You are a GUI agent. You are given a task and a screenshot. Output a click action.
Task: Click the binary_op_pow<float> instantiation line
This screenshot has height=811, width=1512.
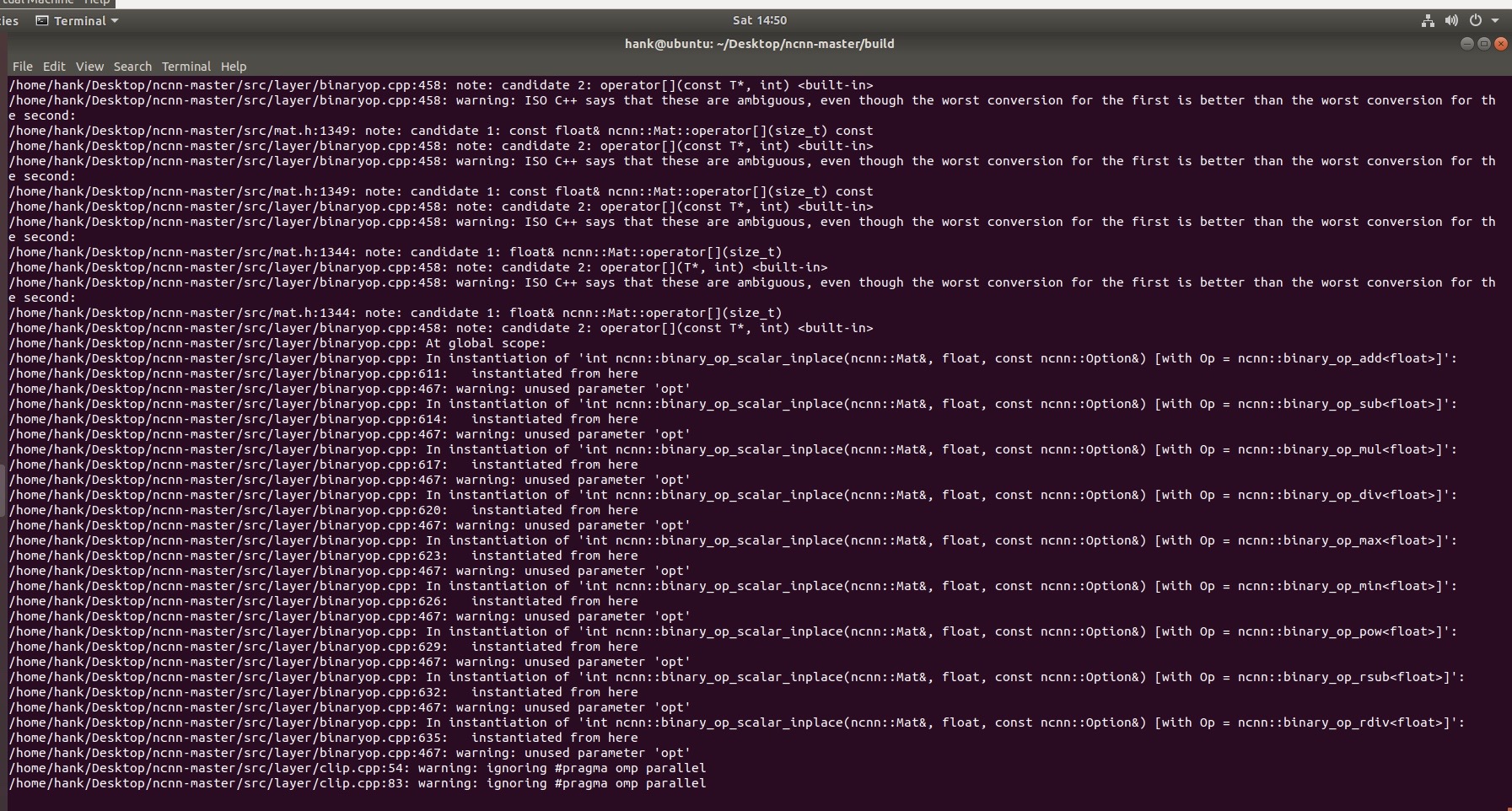tap(733, 632)
